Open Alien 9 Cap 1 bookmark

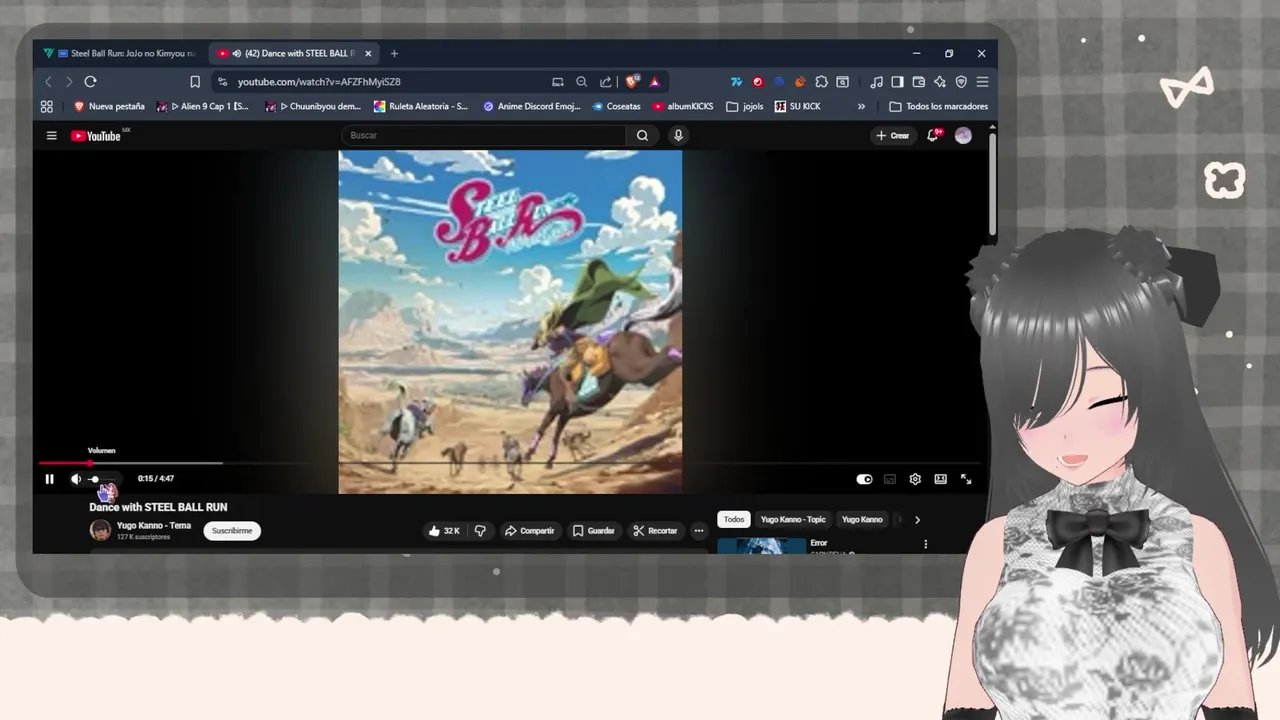click(x=205, y=107)
